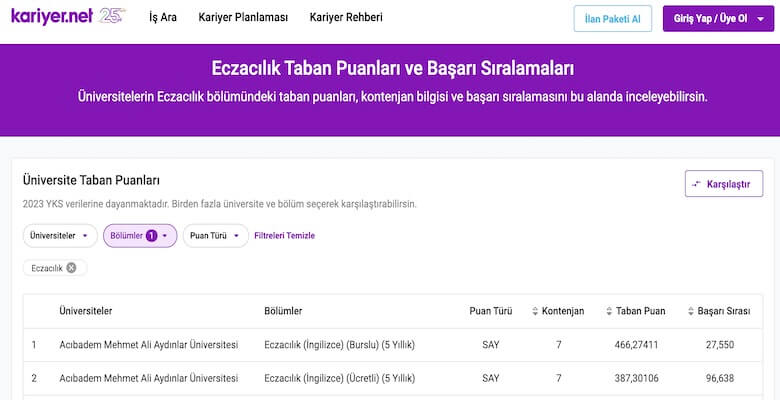This screenshot has width=780, height=400.
Task: Open the Üniversiteler filter dropdown
Action: pos(60,236)
